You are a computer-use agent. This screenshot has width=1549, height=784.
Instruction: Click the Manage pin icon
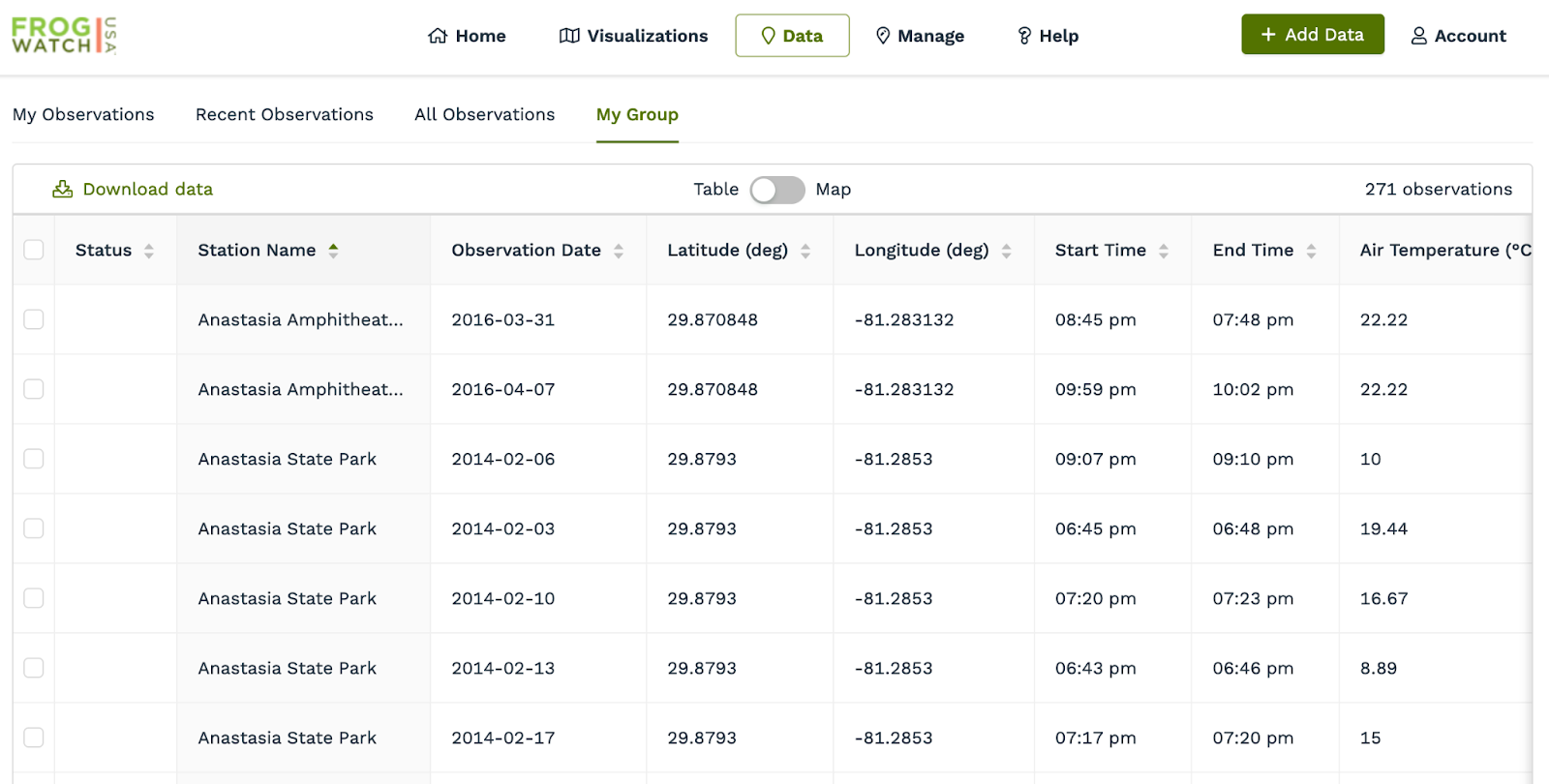click(883, 36)
